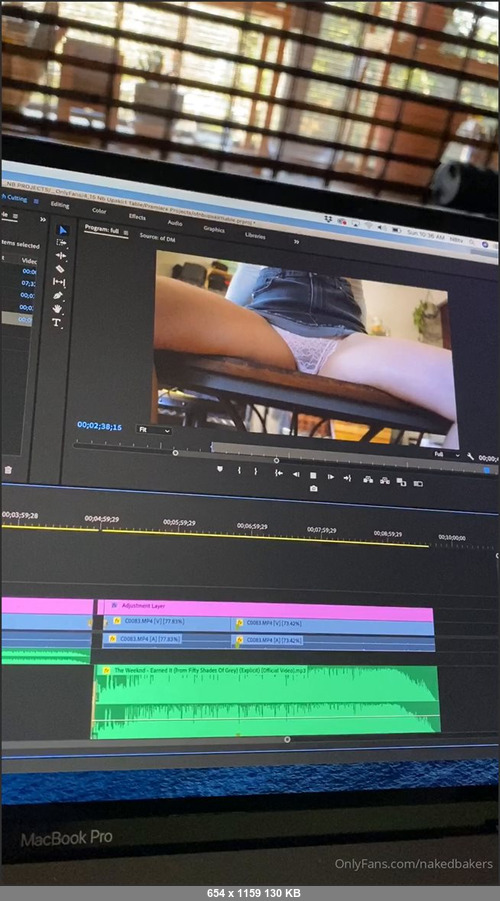Open the Cutting workspace menu icon
Viewport: 500px width, 901px height.
pos(36,202)
